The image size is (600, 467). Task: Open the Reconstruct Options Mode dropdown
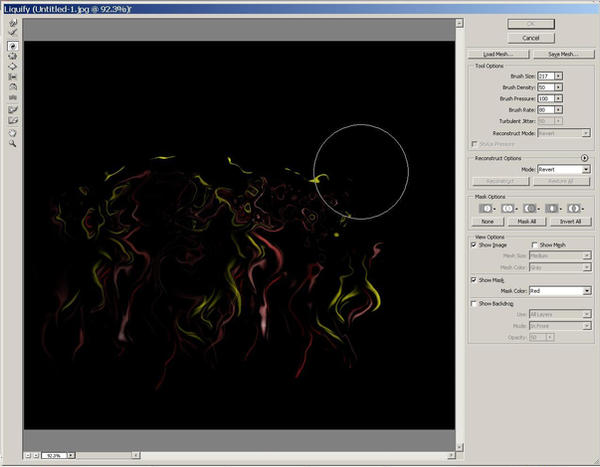click(x=564, y=170)
